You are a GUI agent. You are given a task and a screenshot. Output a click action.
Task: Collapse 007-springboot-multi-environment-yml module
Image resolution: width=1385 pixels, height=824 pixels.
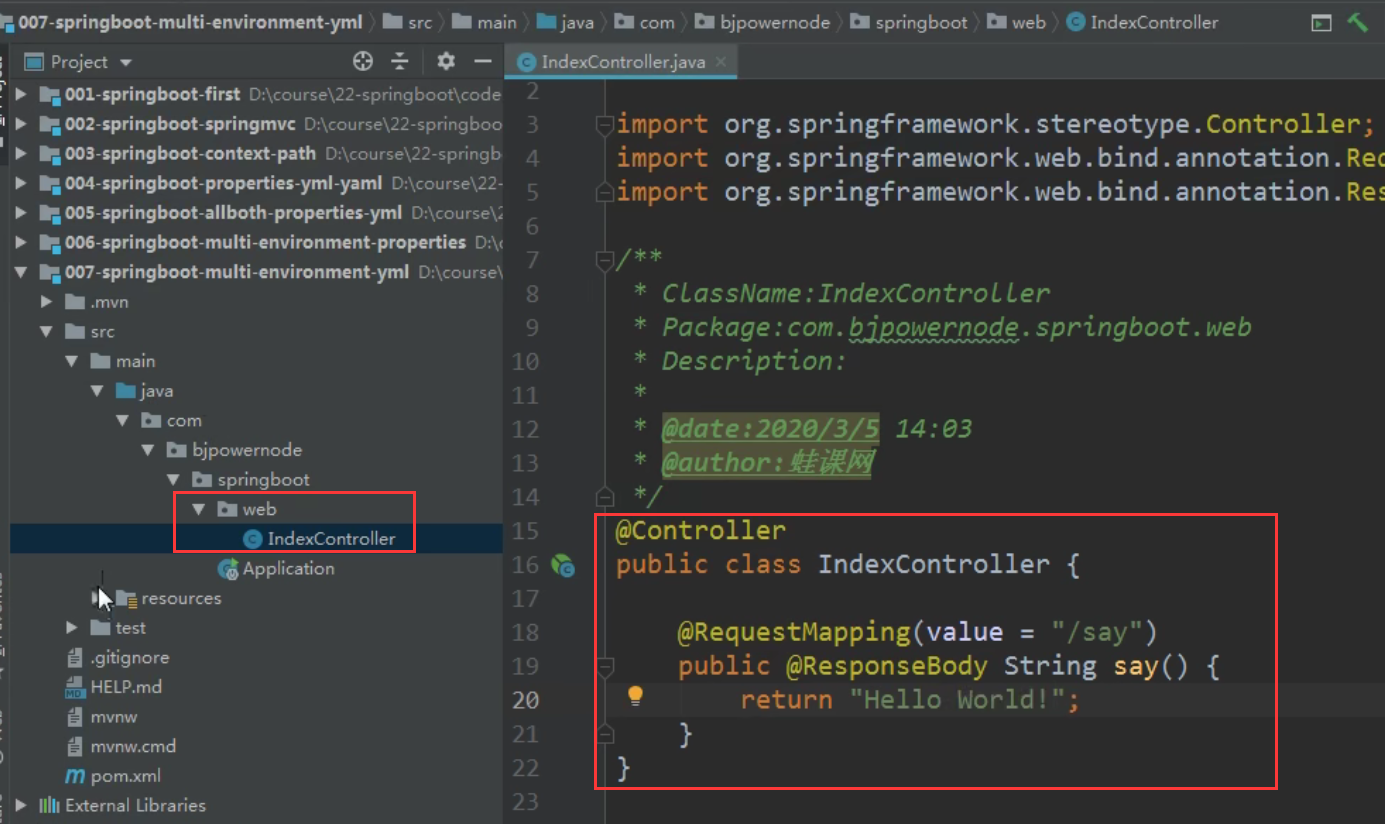point(22,272)
